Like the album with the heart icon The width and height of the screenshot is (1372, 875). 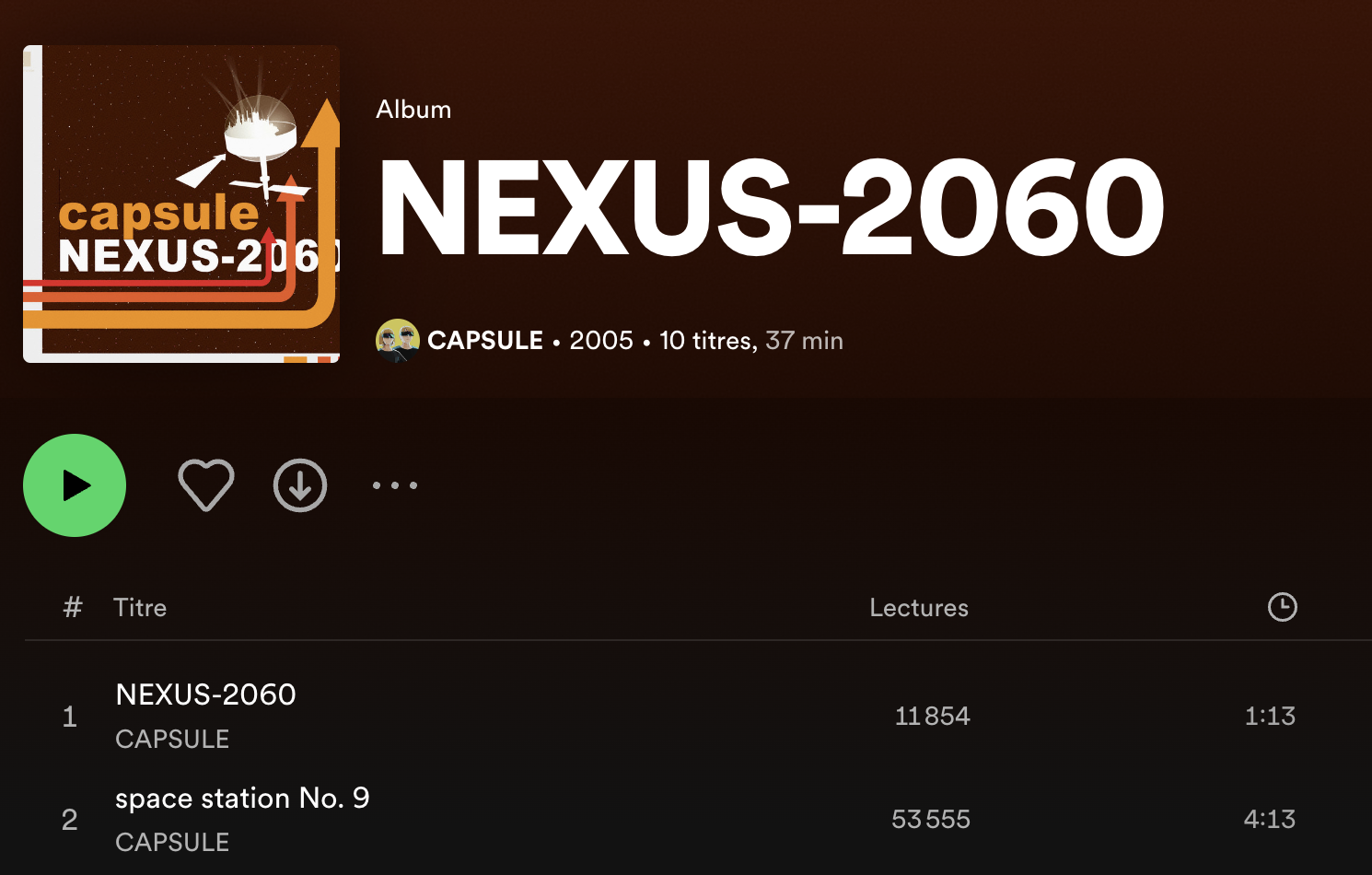206,485
